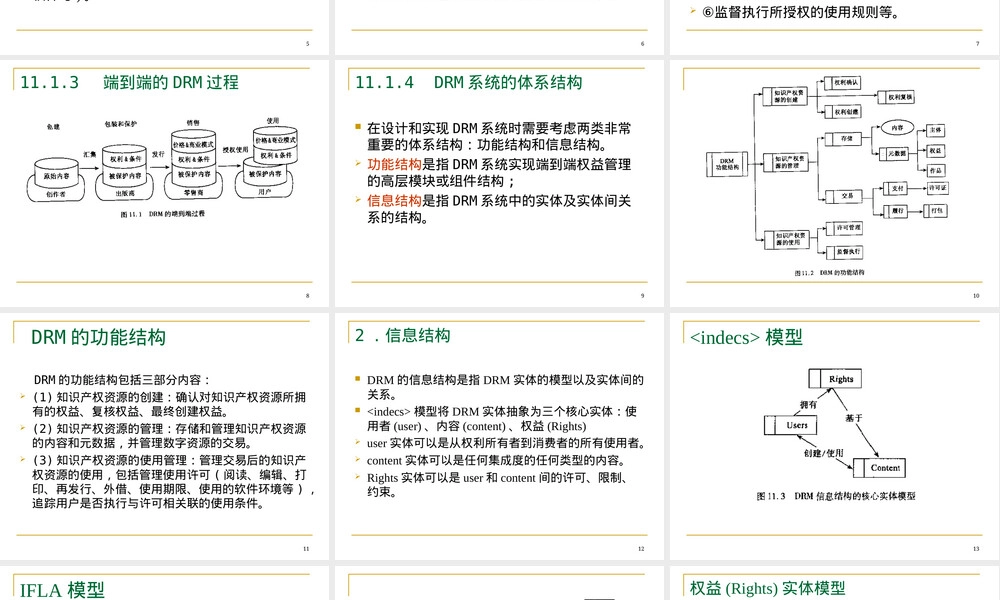Image resolution: width=1000 pixels, height=600 pixels.
Task: Click the "权利复核" box in the chart
Action: (x=897, y=97)
